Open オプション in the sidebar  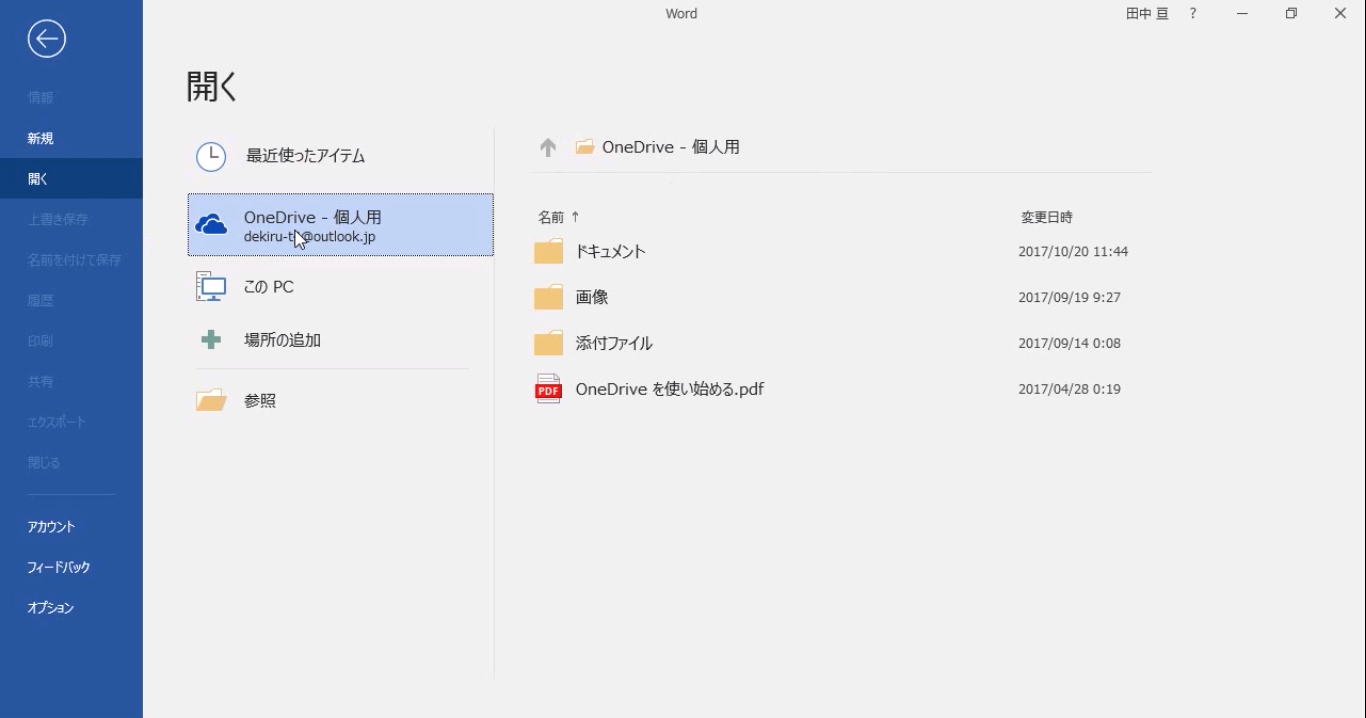71,608
